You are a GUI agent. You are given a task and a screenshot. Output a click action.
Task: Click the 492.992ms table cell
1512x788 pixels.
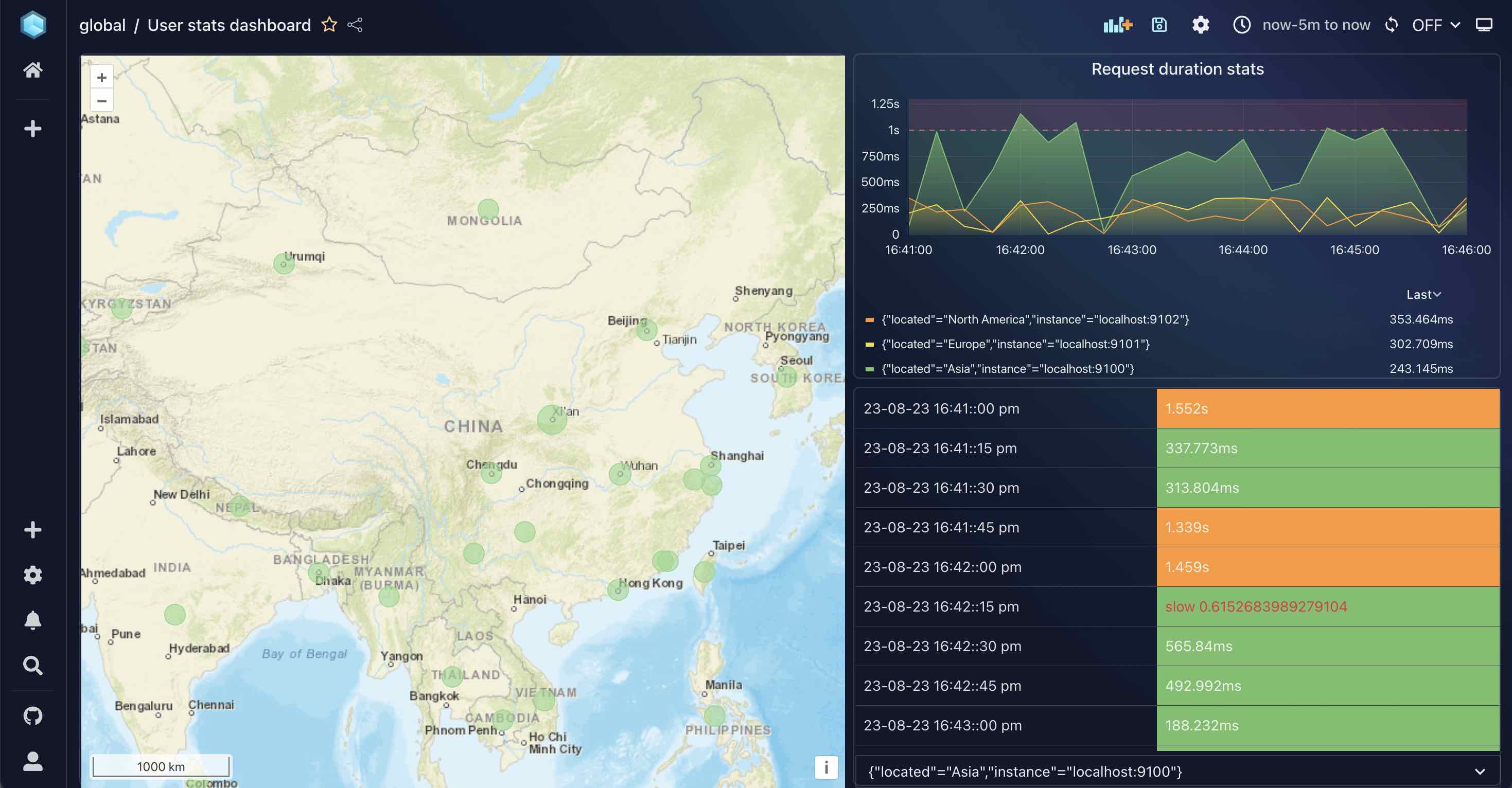[1328, 686]
